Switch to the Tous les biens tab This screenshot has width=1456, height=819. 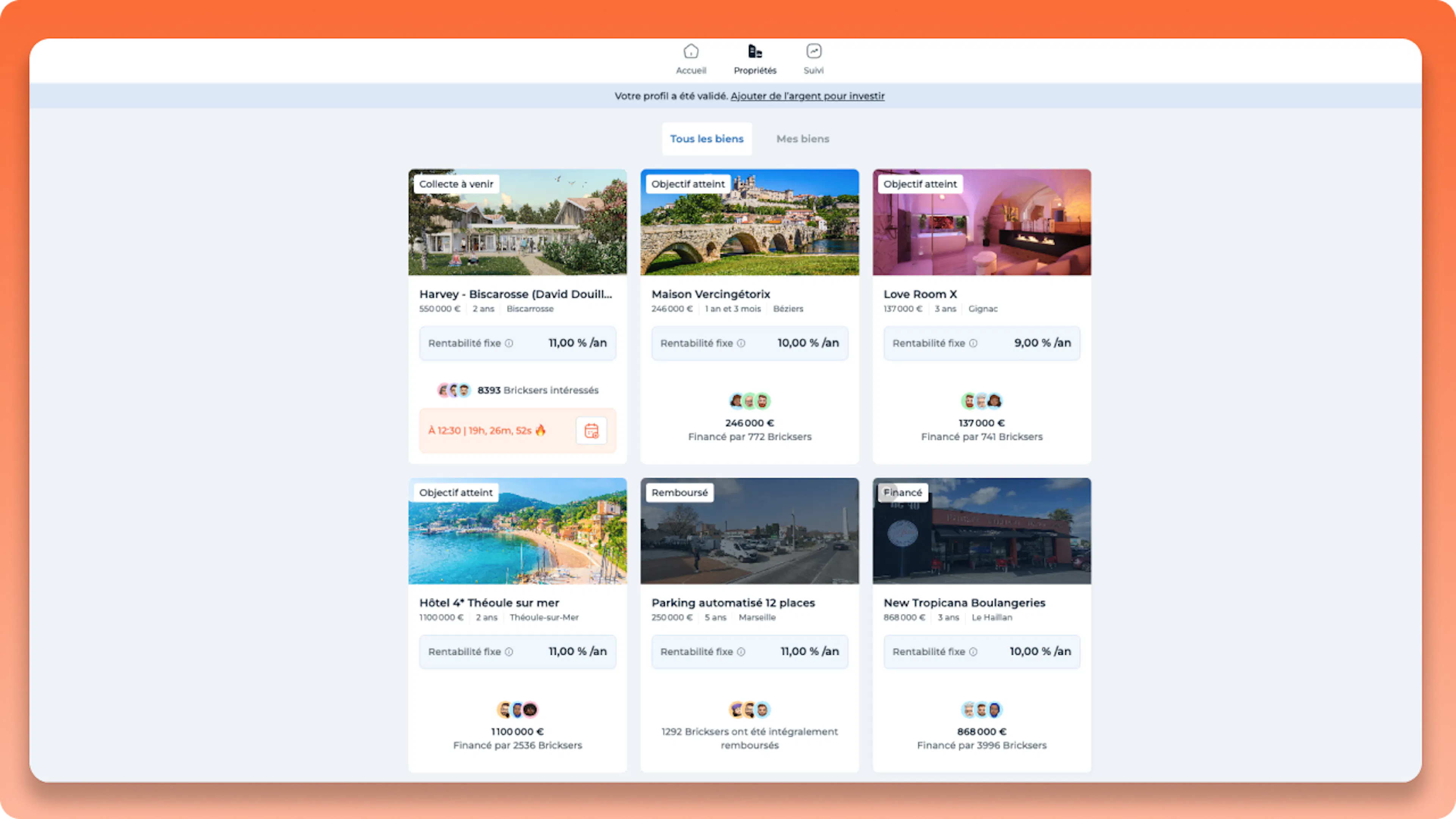[706, 139]
